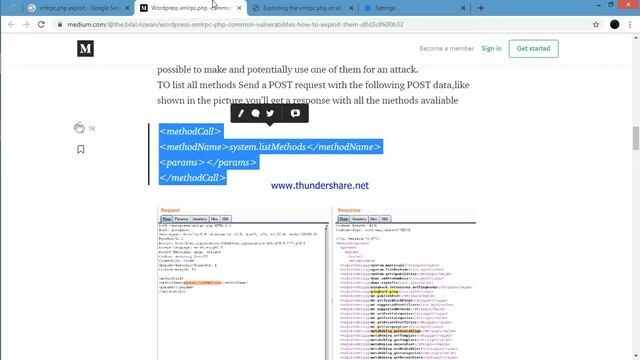Click the respond speech bubble in popup
The width and height of the screenshot is (640, 360).
[256, 113]
